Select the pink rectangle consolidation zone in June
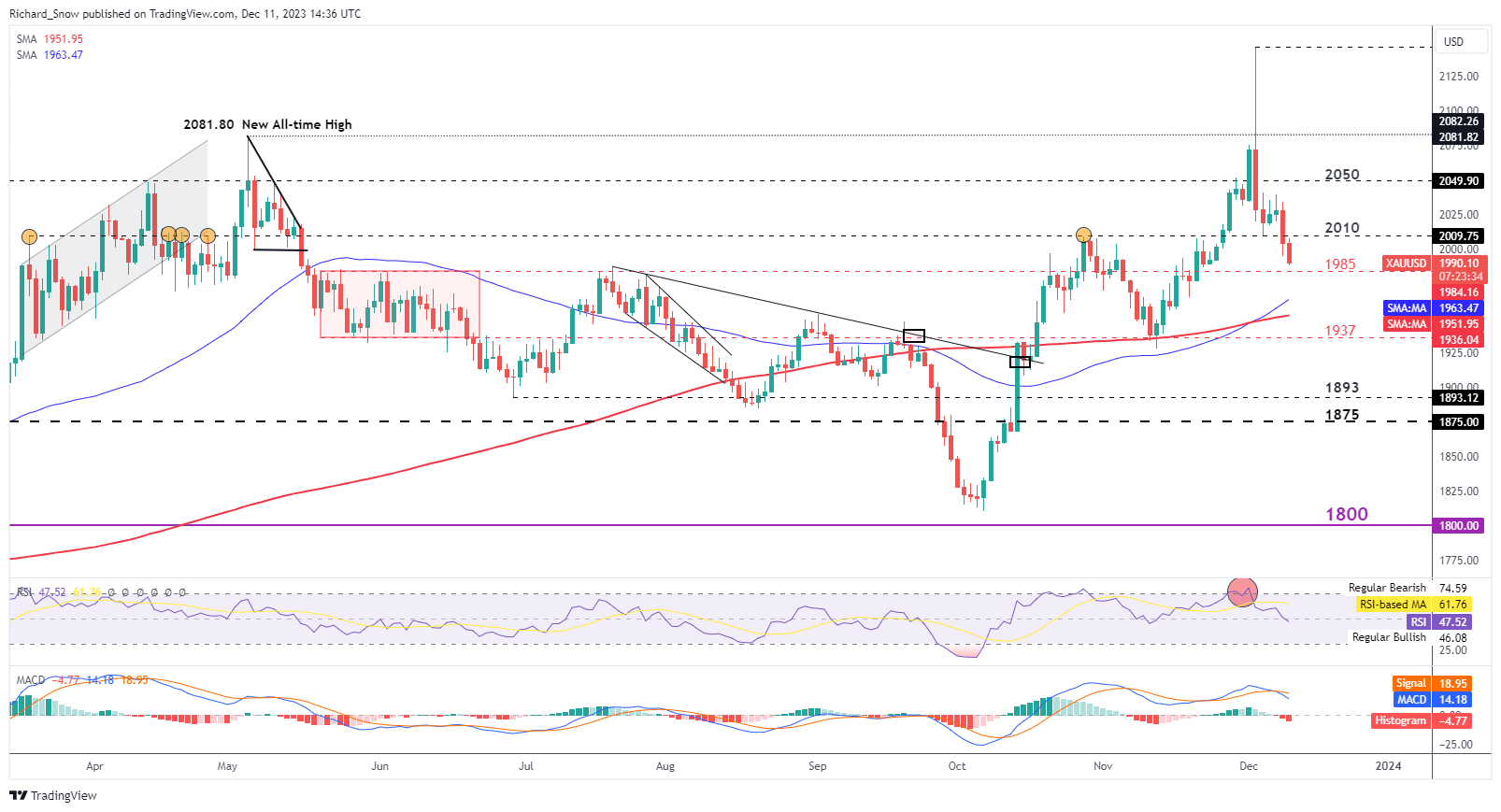 tap(400, 304)
